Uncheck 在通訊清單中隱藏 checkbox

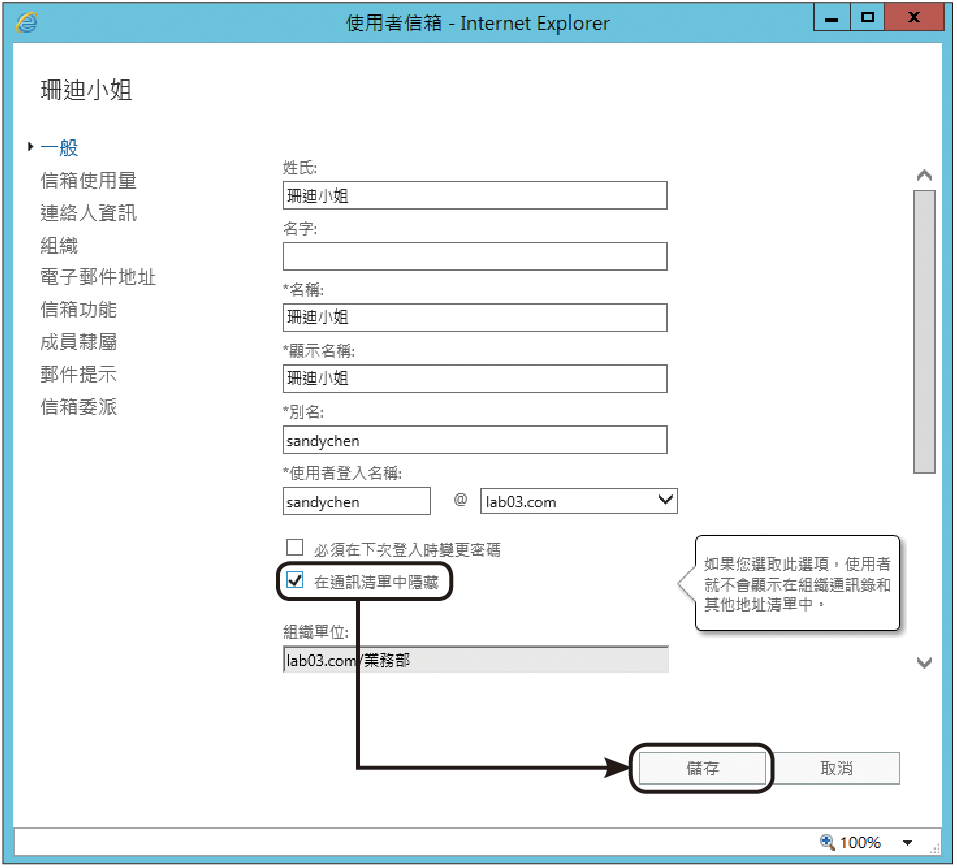click(295, 580)
